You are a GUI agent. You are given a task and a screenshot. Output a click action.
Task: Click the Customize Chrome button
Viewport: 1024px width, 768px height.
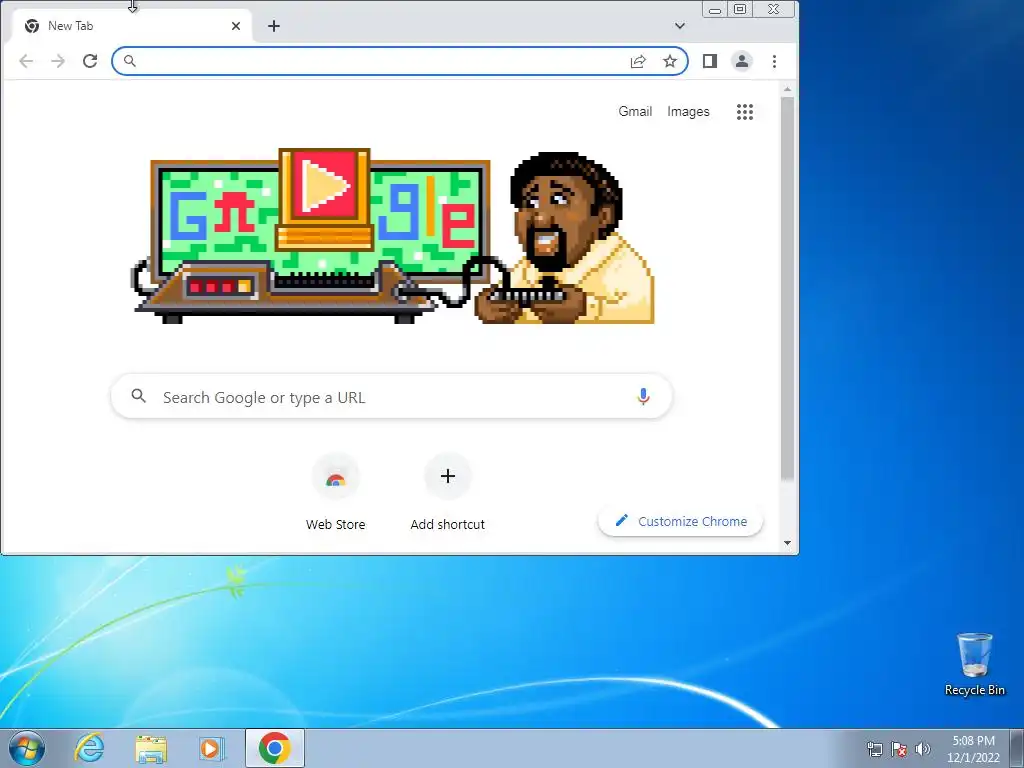pos(680,521)
